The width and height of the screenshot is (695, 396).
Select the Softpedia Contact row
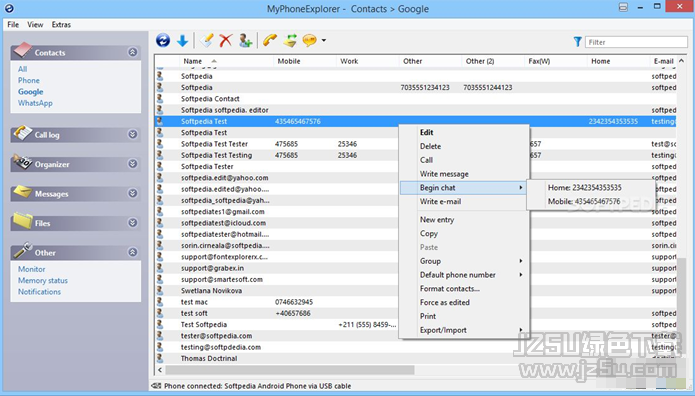pos(415,98)
